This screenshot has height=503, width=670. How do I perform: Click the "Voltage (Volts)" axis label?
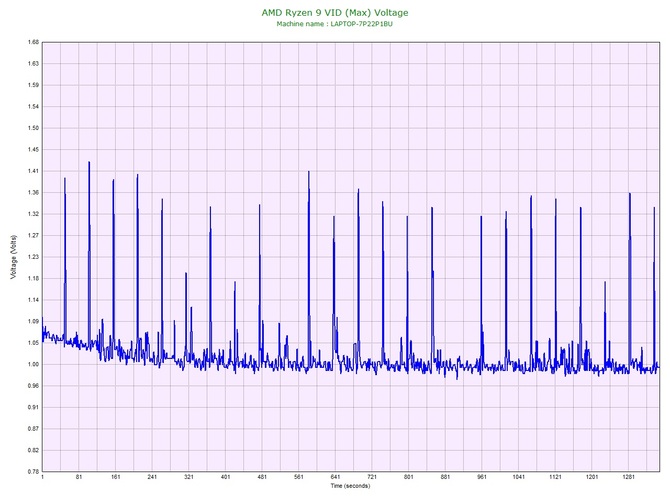click(x=14, y=257)
